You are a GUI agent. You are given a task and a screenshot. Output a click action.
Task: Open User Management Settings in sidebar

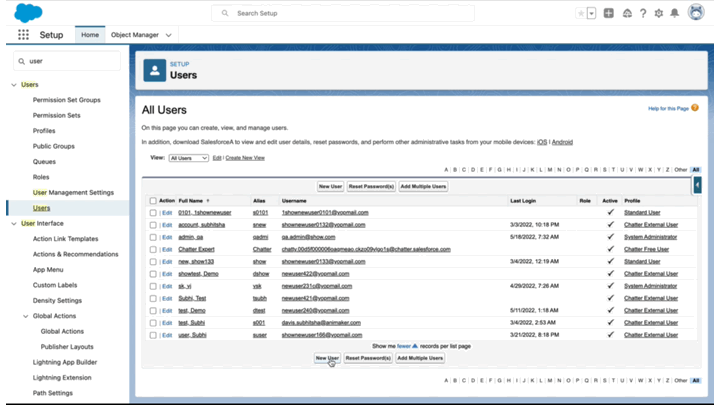point(73,193)
